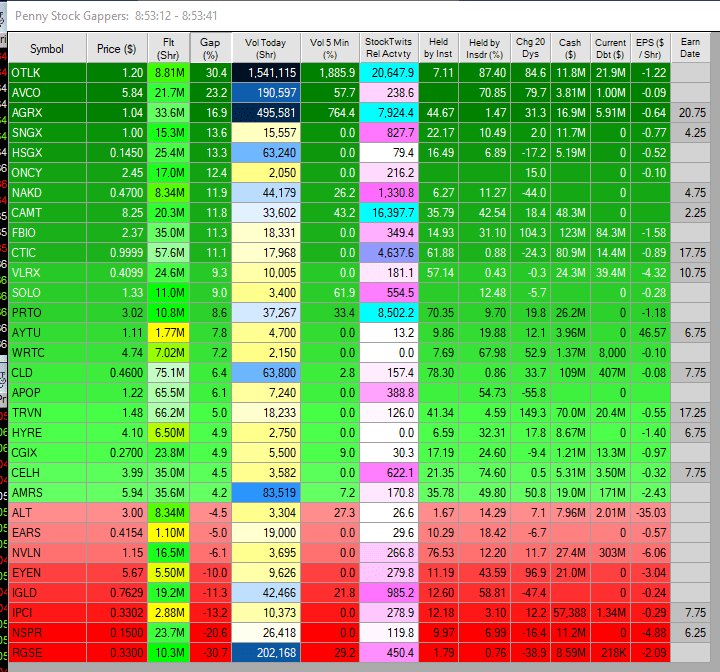Sort by the Symbol column header
Image resolution: width=720 pixels, height=672 pixels.
pos(47,48)
